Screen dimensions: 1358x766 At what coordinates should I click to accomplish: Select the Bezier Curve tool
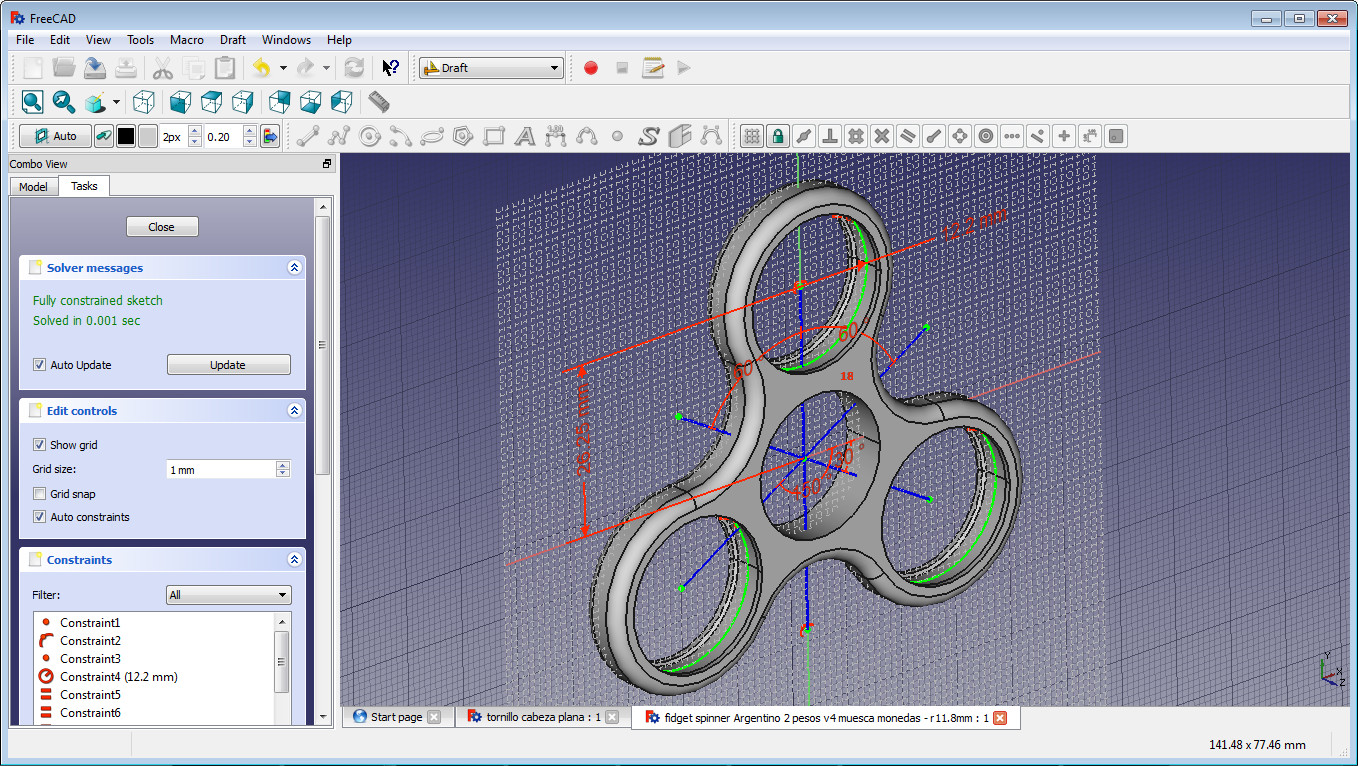(711, 136)
